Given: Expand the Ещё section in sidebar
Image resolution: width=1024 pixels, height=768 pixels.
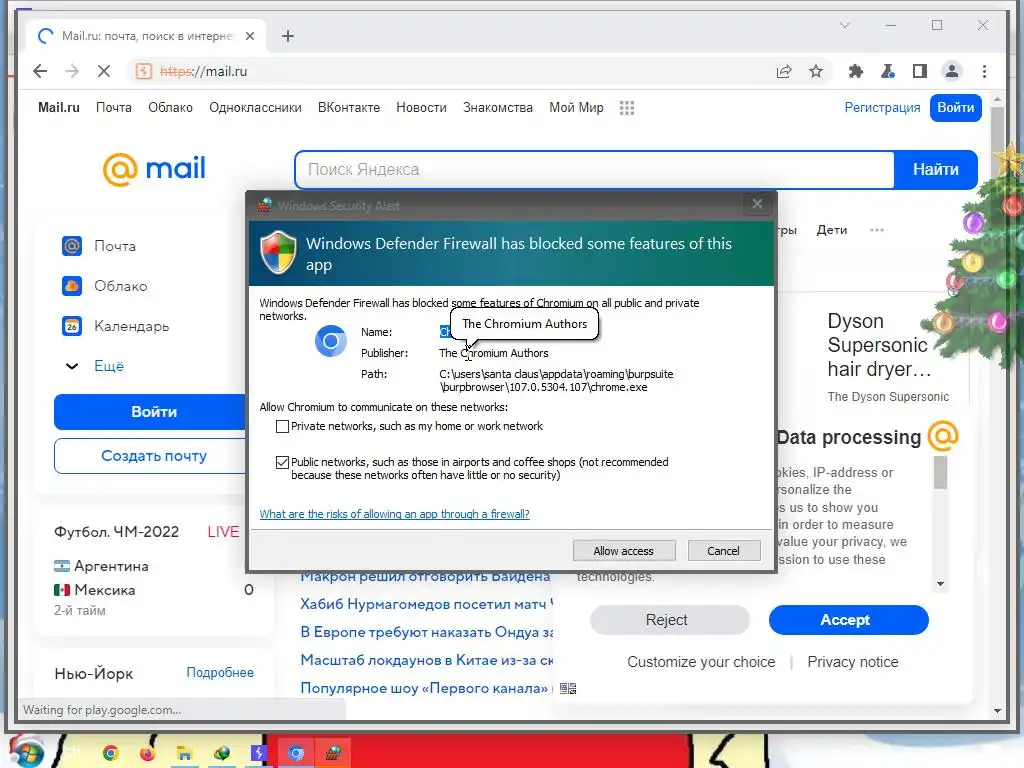Looking at the screenshot, I should [95, 366].
